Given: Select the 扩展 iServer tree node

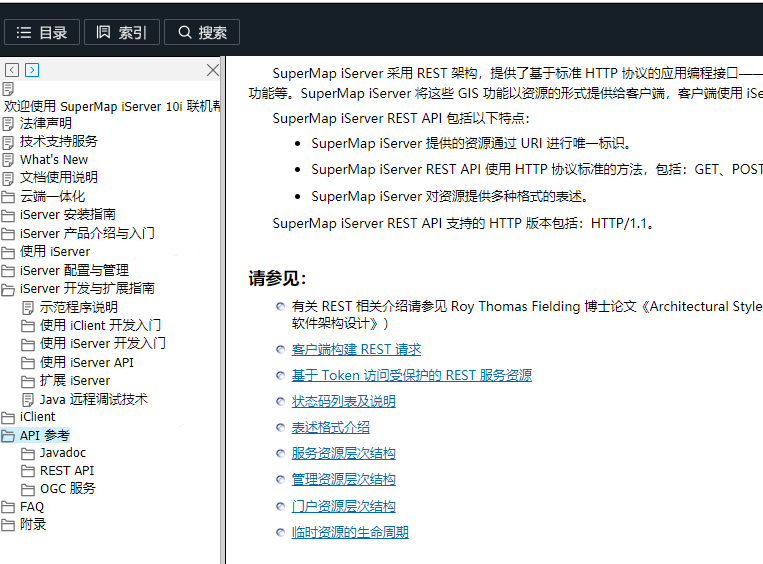Looking at the screenshot, I should pos(75,381).
